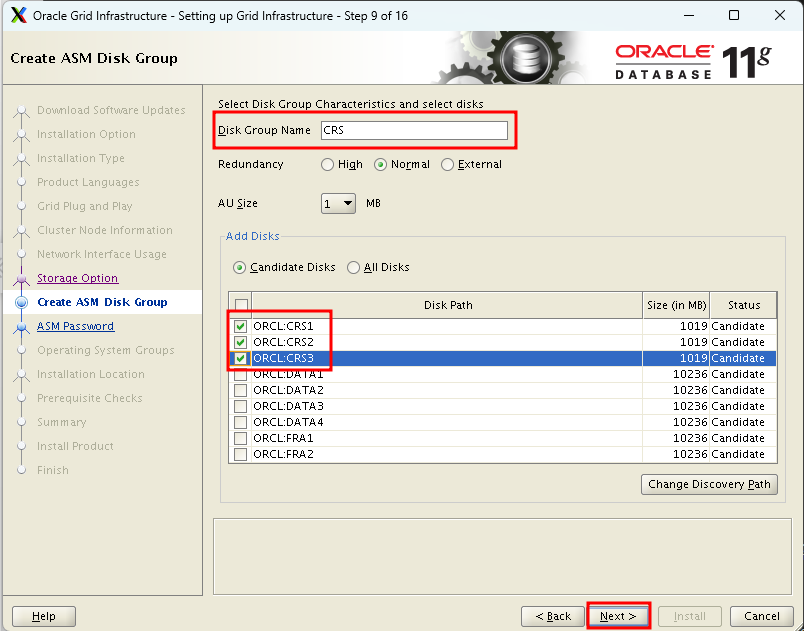
Task: Minimize the installer window
Action: (x=689, y=15)
